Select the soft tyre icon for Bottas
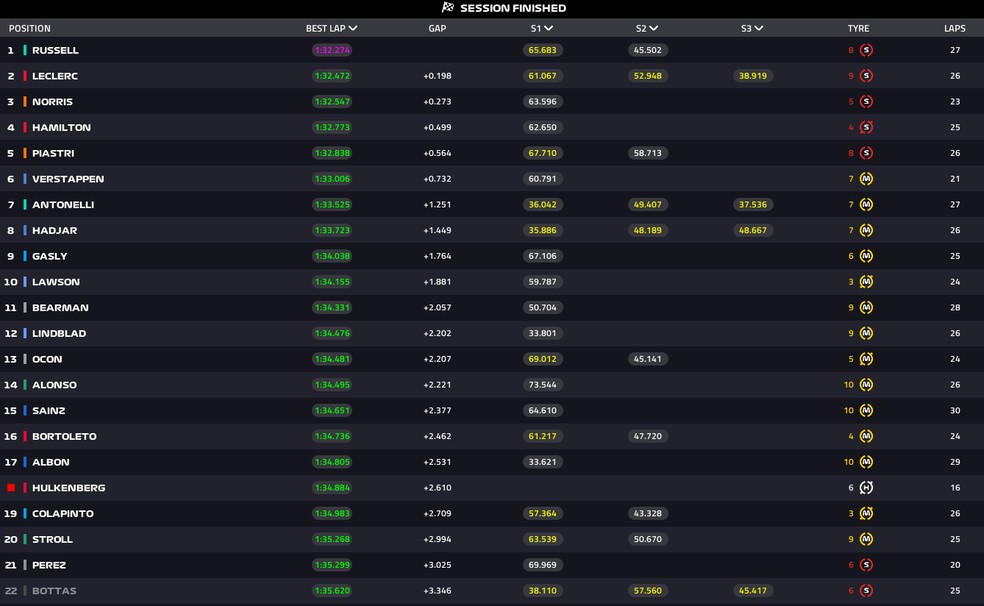This screenshot has width=984, height=606. pos(866,590)
